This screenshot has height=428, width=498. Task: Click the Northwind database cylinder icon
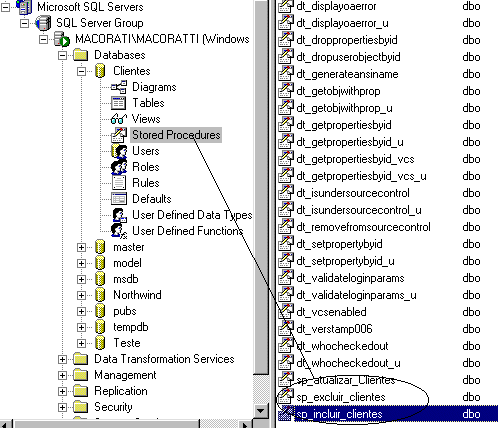[100, 295]
